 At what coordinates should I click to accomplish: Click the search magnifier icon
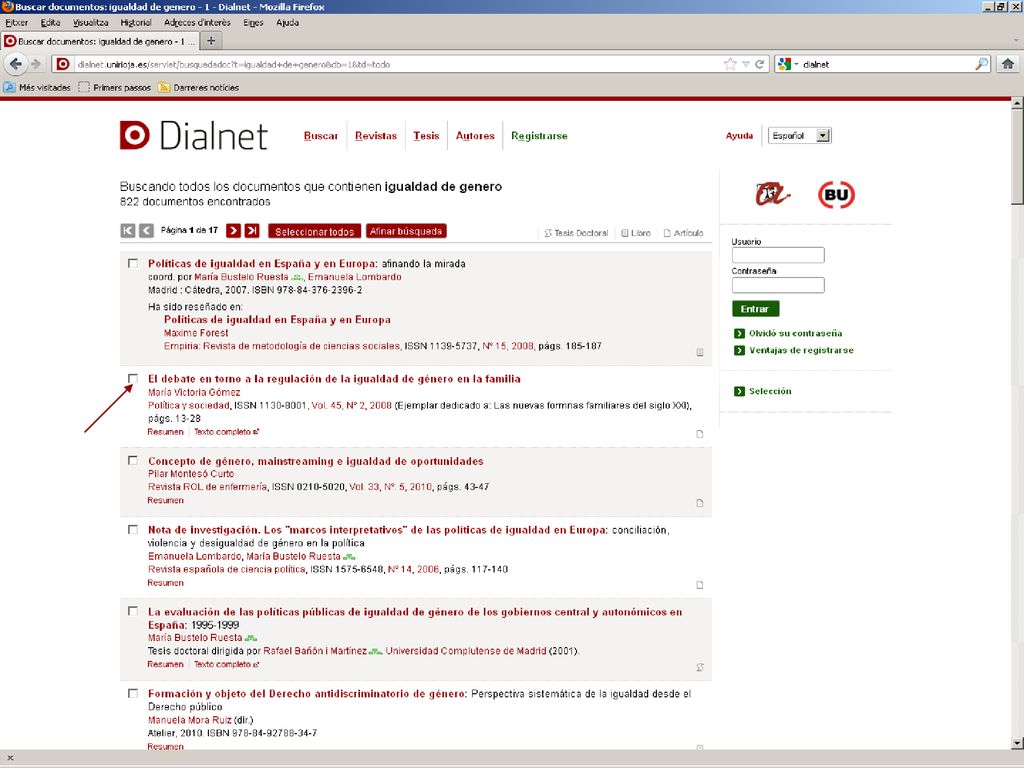982,64
